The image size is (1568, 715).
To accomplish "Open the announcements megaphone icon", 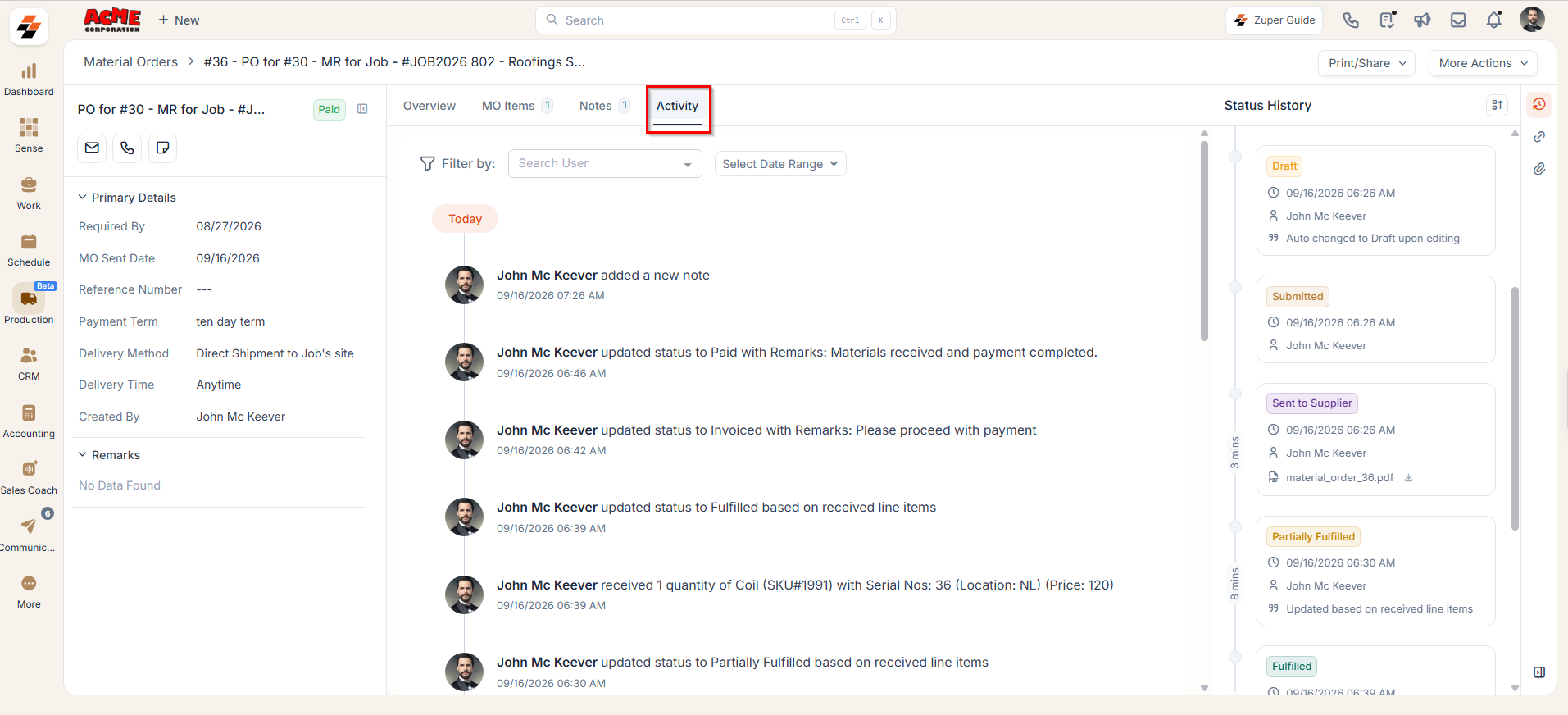I will [x=1422, y=20].
